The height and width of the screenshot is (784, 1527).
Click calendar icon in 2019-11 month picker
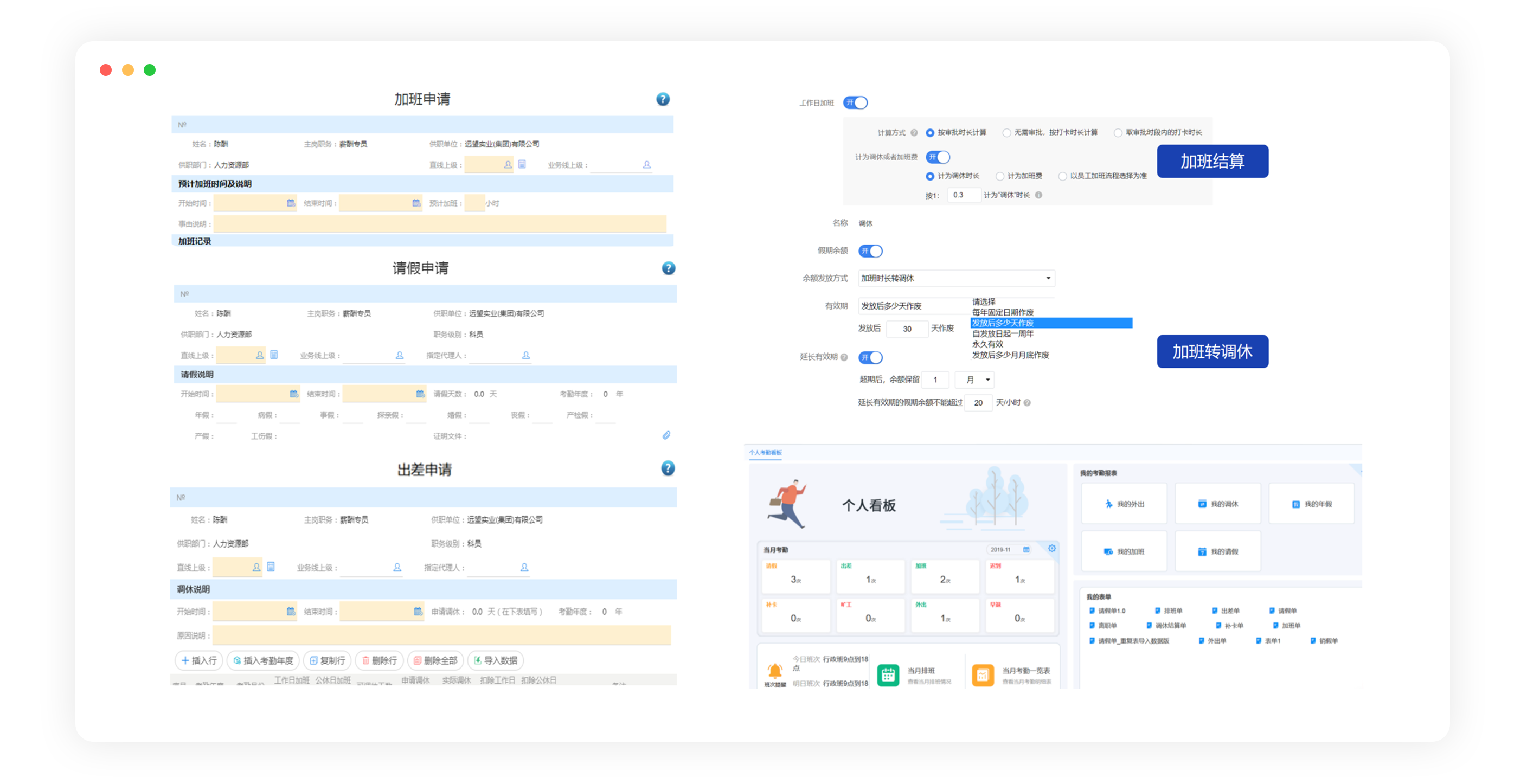click(1026, 549)
